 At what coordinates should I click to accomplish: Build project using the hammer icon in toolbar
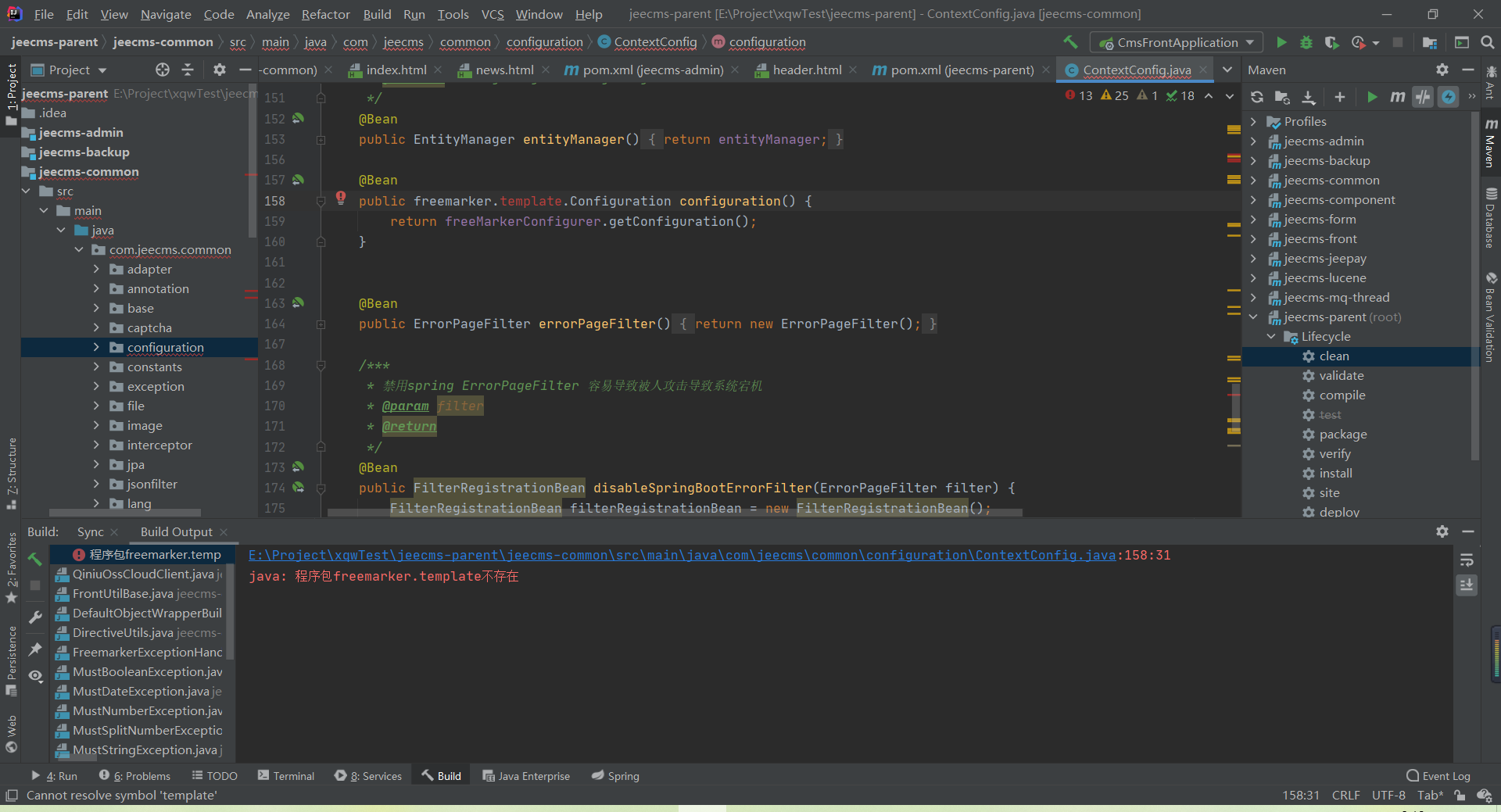1070,42
